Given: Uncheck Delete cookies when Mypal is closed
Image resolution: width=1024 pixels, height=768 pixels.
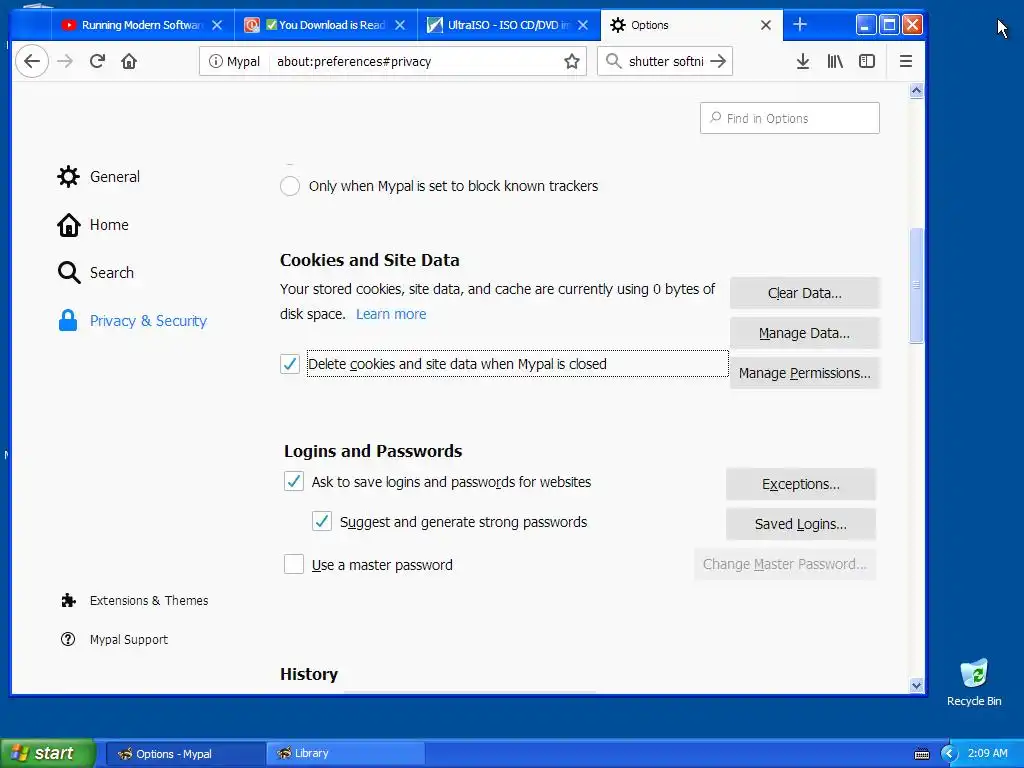Looking at the screenshot, I should click(x=290, y=364).
